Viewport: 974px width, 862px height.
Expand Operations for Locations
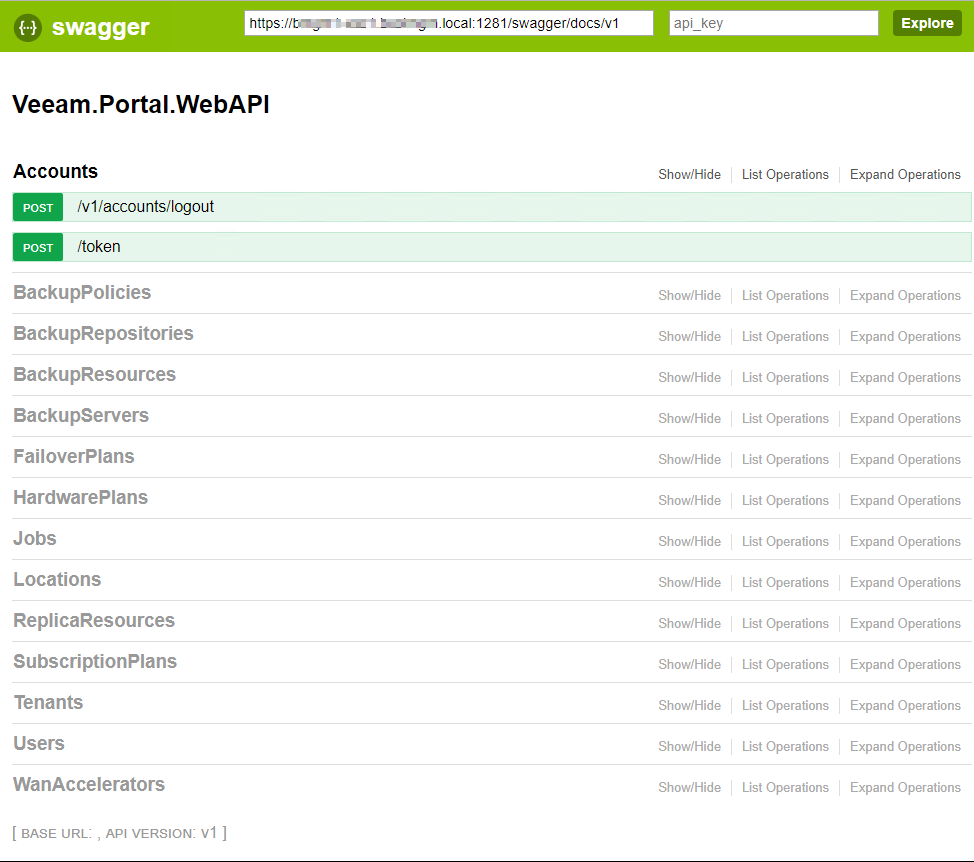pyautogui.click(x=905, y=583)
